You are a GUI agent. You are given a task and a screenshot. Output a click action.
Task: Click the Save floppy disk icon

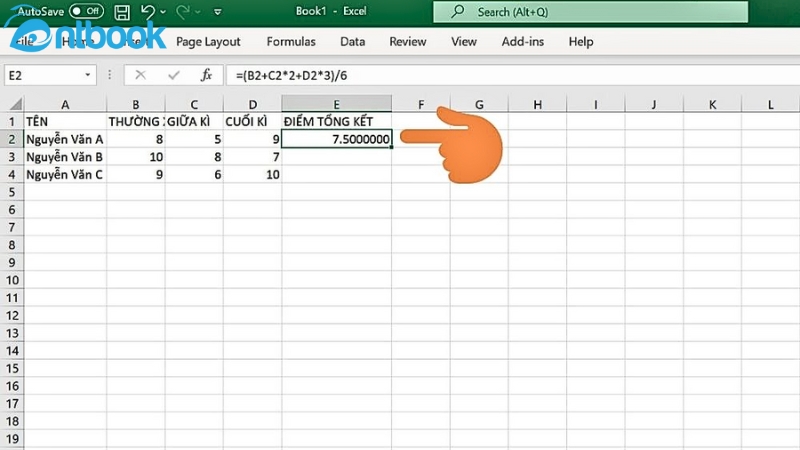pos(122,12)
